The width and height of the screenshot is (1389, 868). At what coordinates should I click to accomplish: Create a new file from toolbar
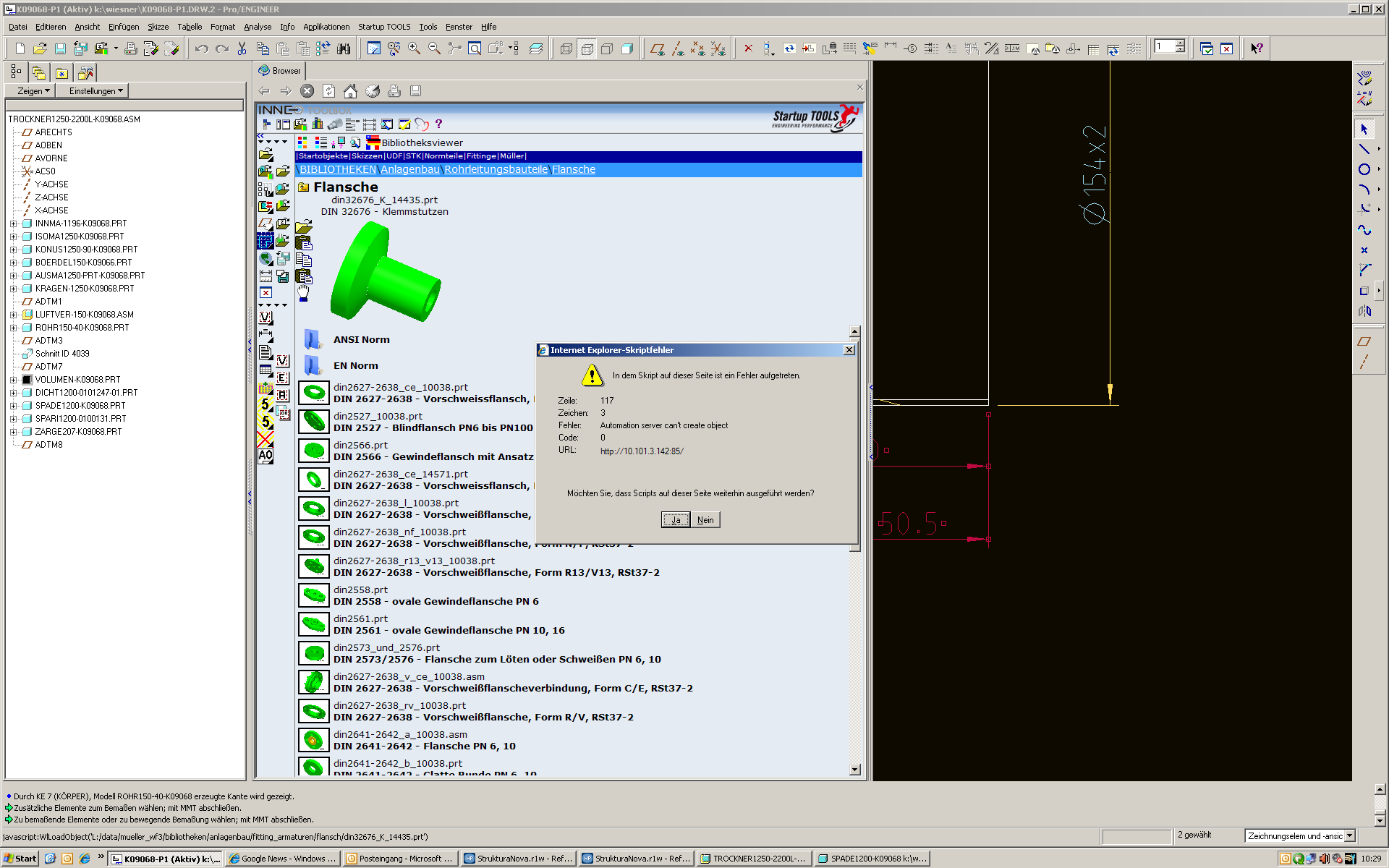click(x=20, y=48)
